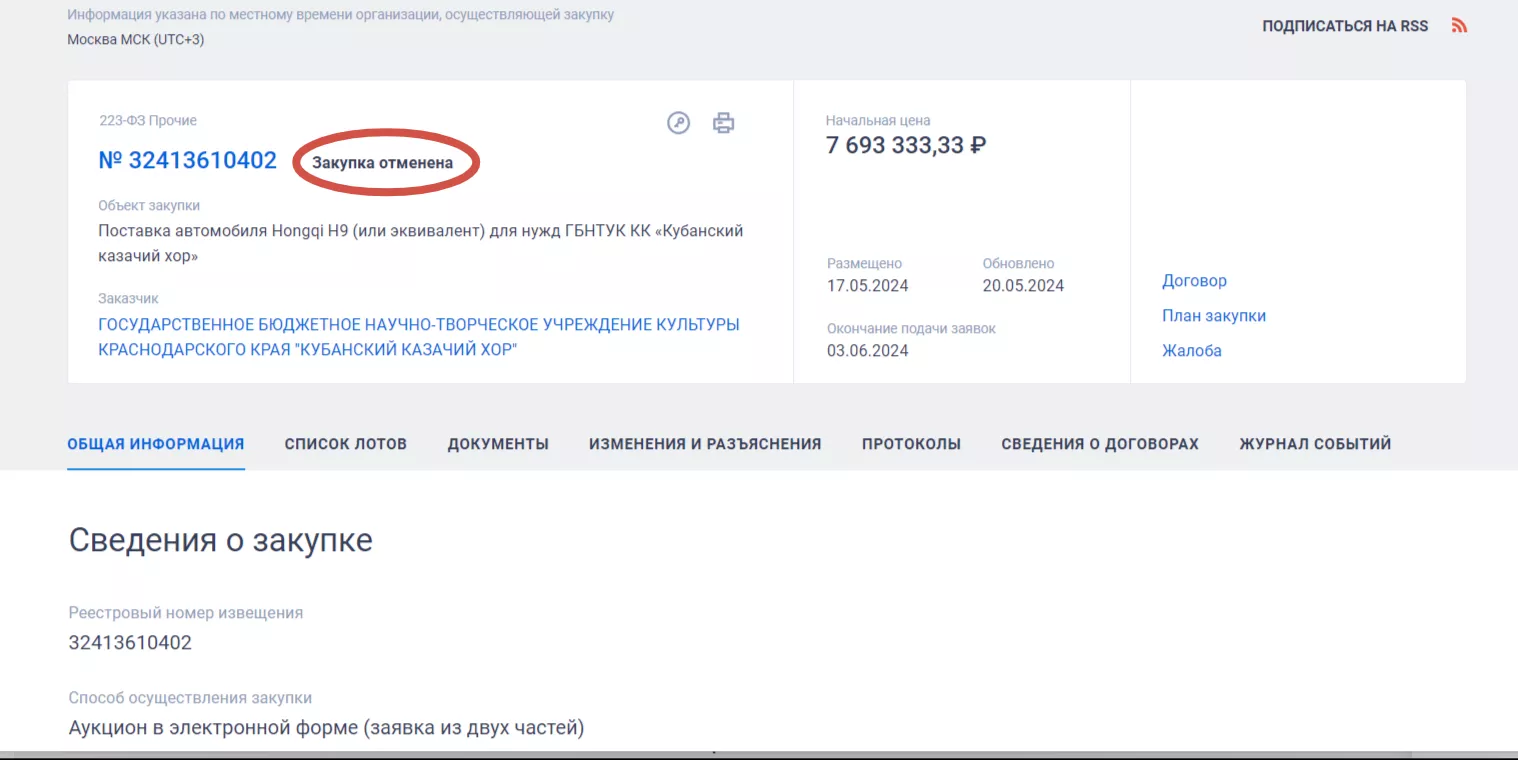Click the ПОДПИСАТЬСЯ НА RSS link
The height and width of the screenshot is (760, 1518).
[1345, 26]
